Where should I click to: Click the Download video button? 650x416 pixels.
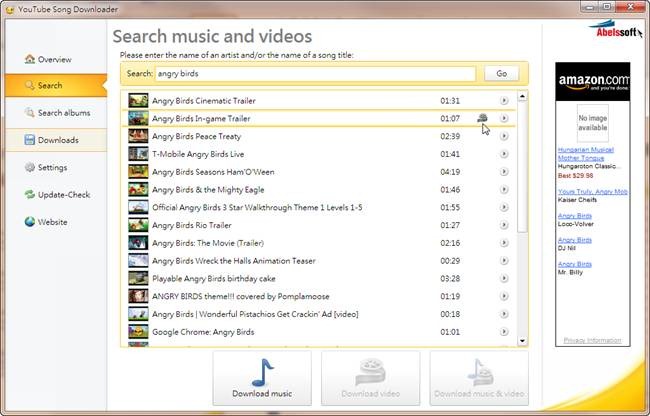click(x=371, y=378)
